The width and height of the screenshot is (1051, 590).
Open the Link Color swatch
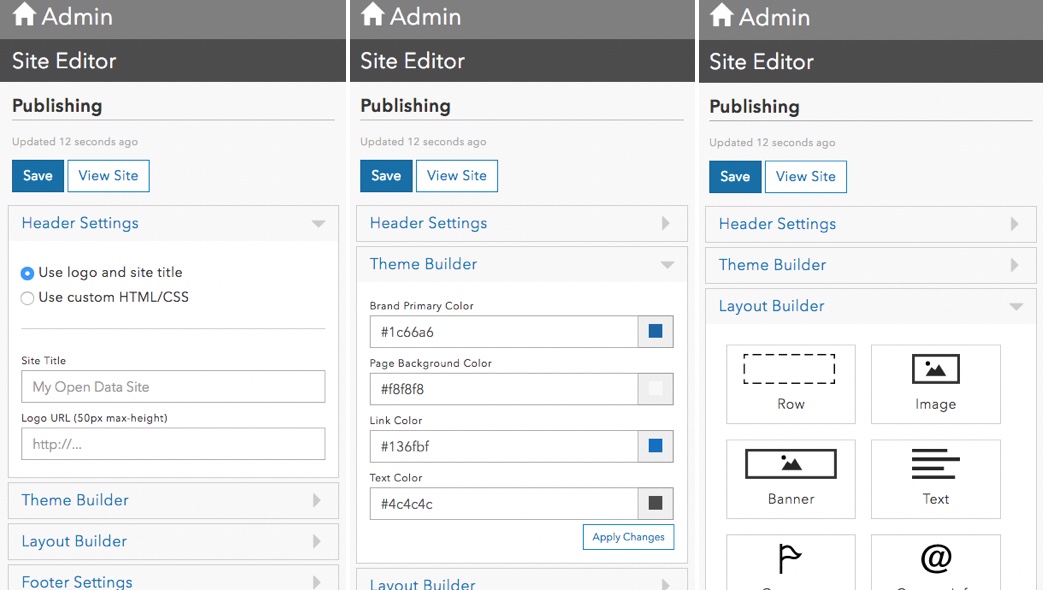pos(655,446)
